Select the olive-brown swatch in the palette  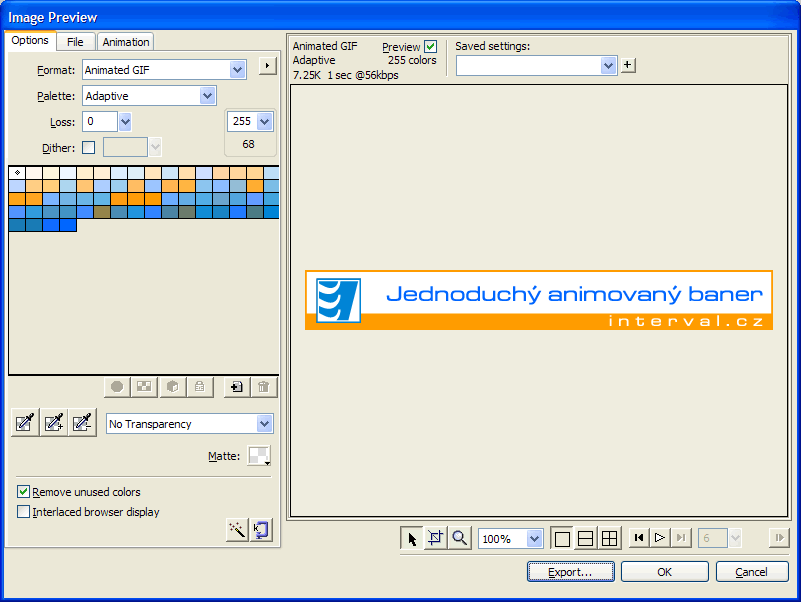[102, 212]
